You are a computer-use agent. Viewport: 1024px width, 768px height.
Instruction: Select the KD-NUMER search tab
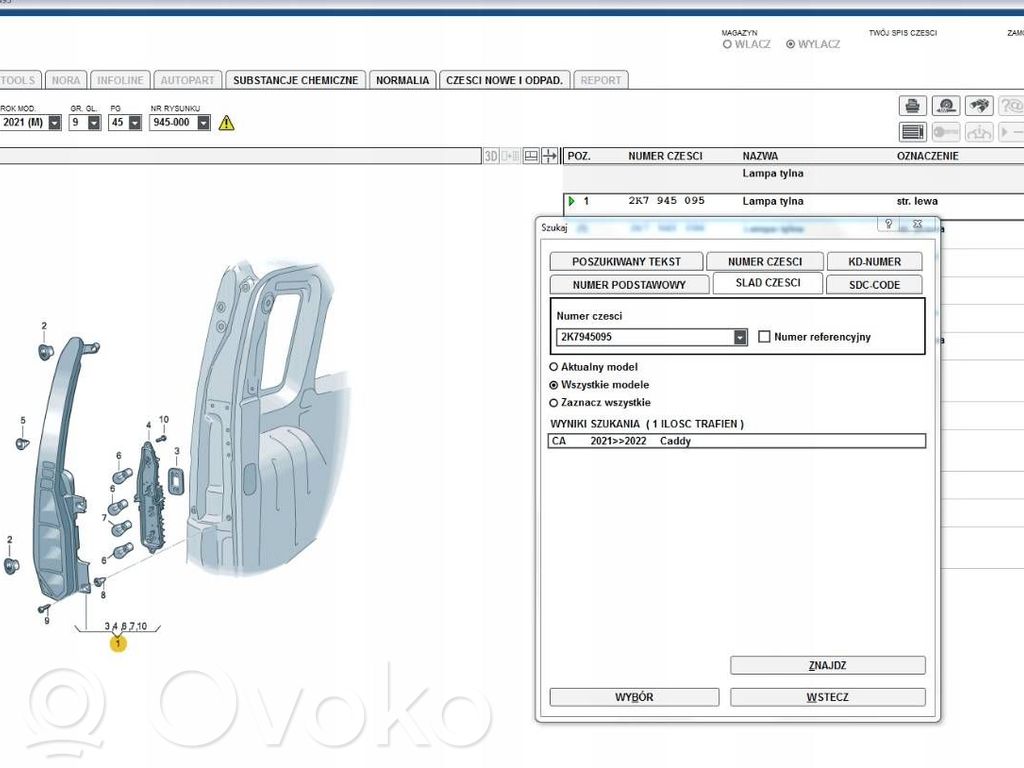874,261
